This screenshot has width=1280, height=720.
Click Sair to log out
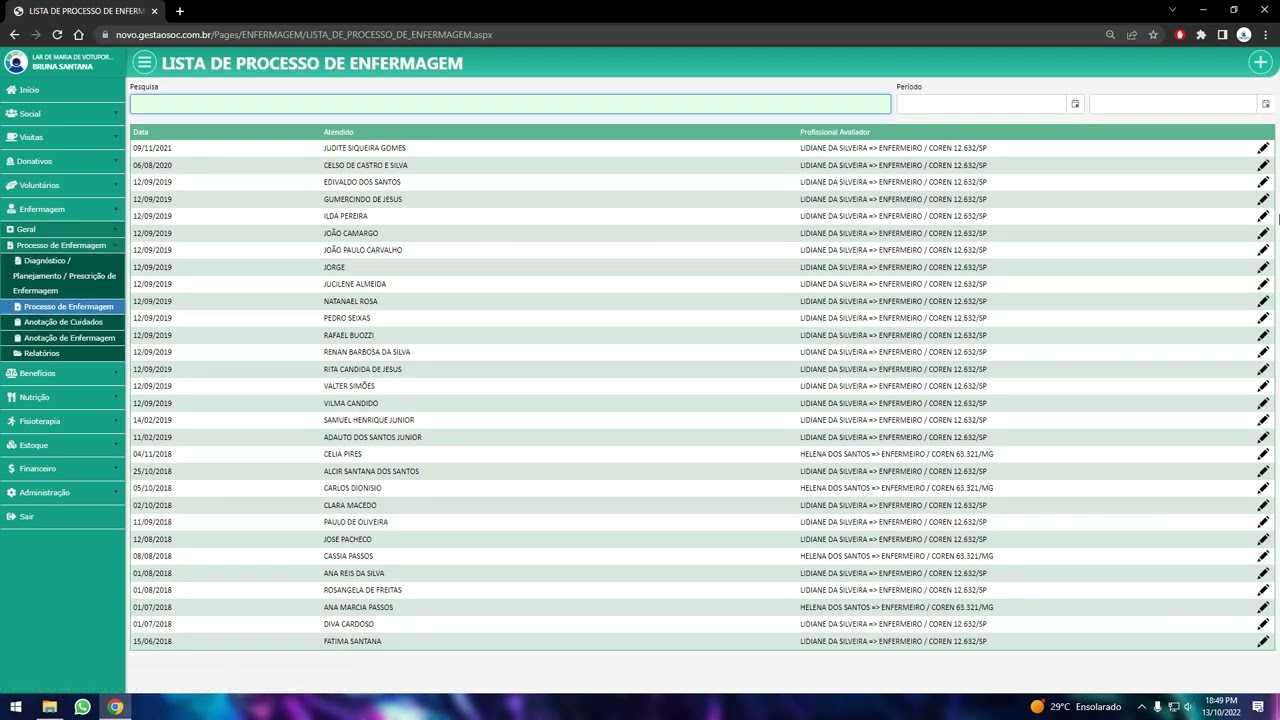[26, 517]
